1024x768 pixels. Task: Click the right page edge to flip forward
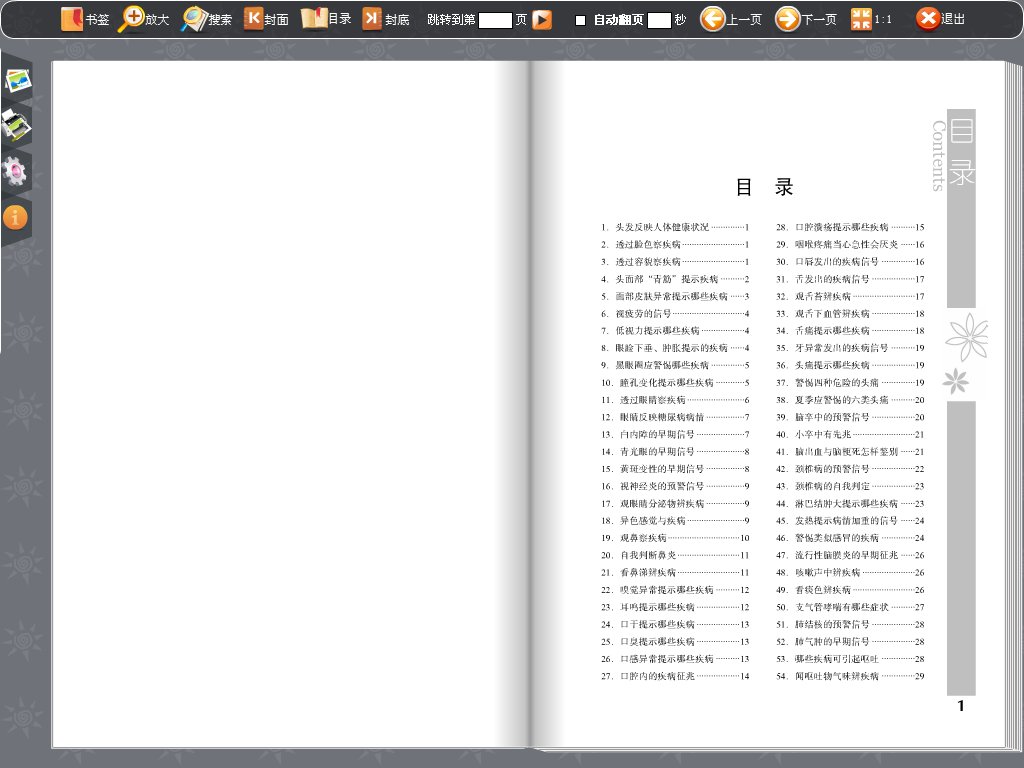[x=1014, y=405]
